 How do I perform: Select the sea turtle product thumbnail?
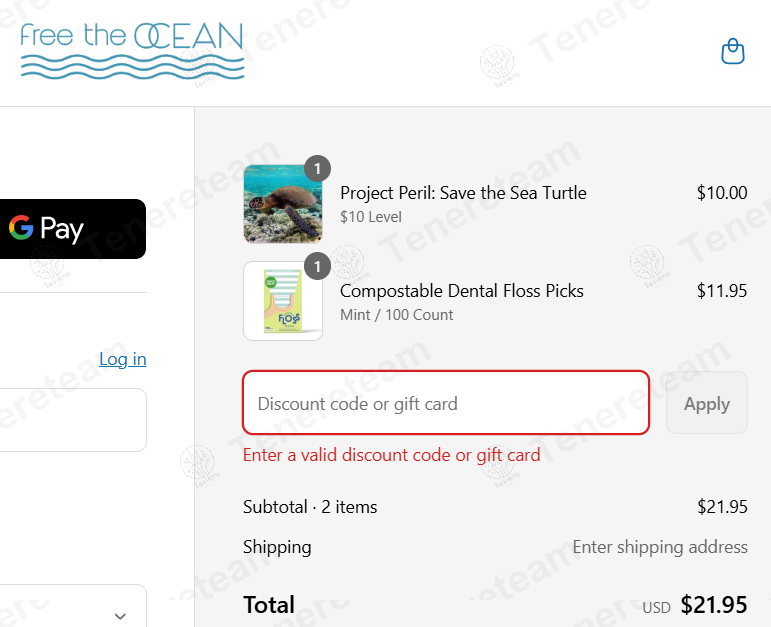pyautogui.click(x=282, y=204)
